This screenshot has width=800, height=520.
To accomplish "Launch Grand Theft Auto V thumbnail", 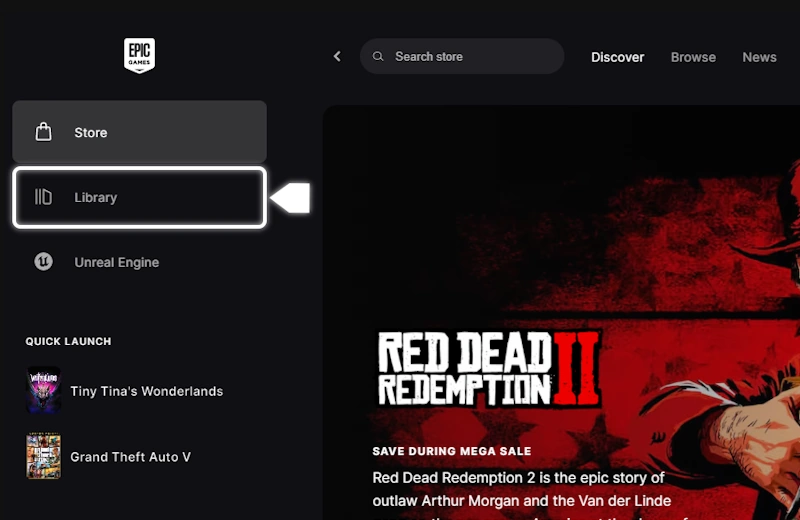I will 43,456.
